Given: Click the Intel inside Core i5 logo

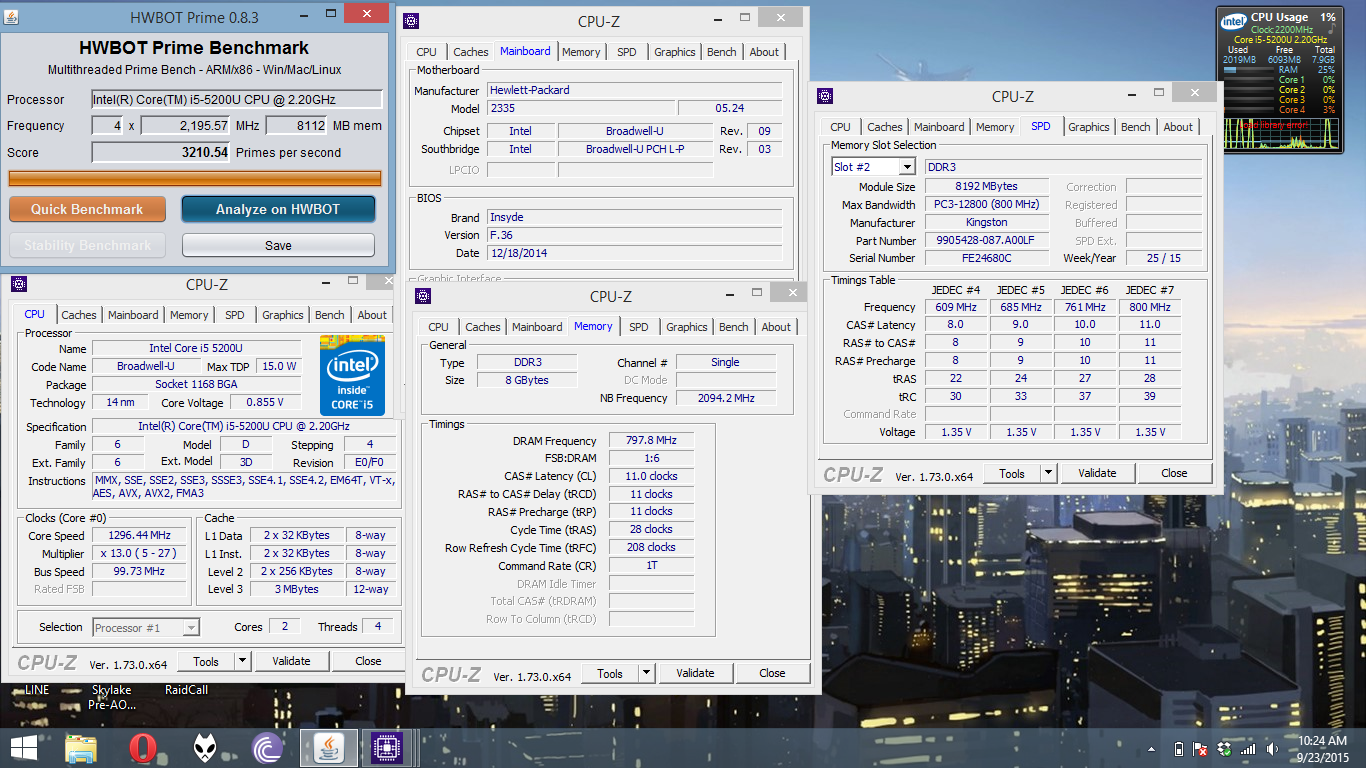Looking at the screenshot, I should pos(352,375).
